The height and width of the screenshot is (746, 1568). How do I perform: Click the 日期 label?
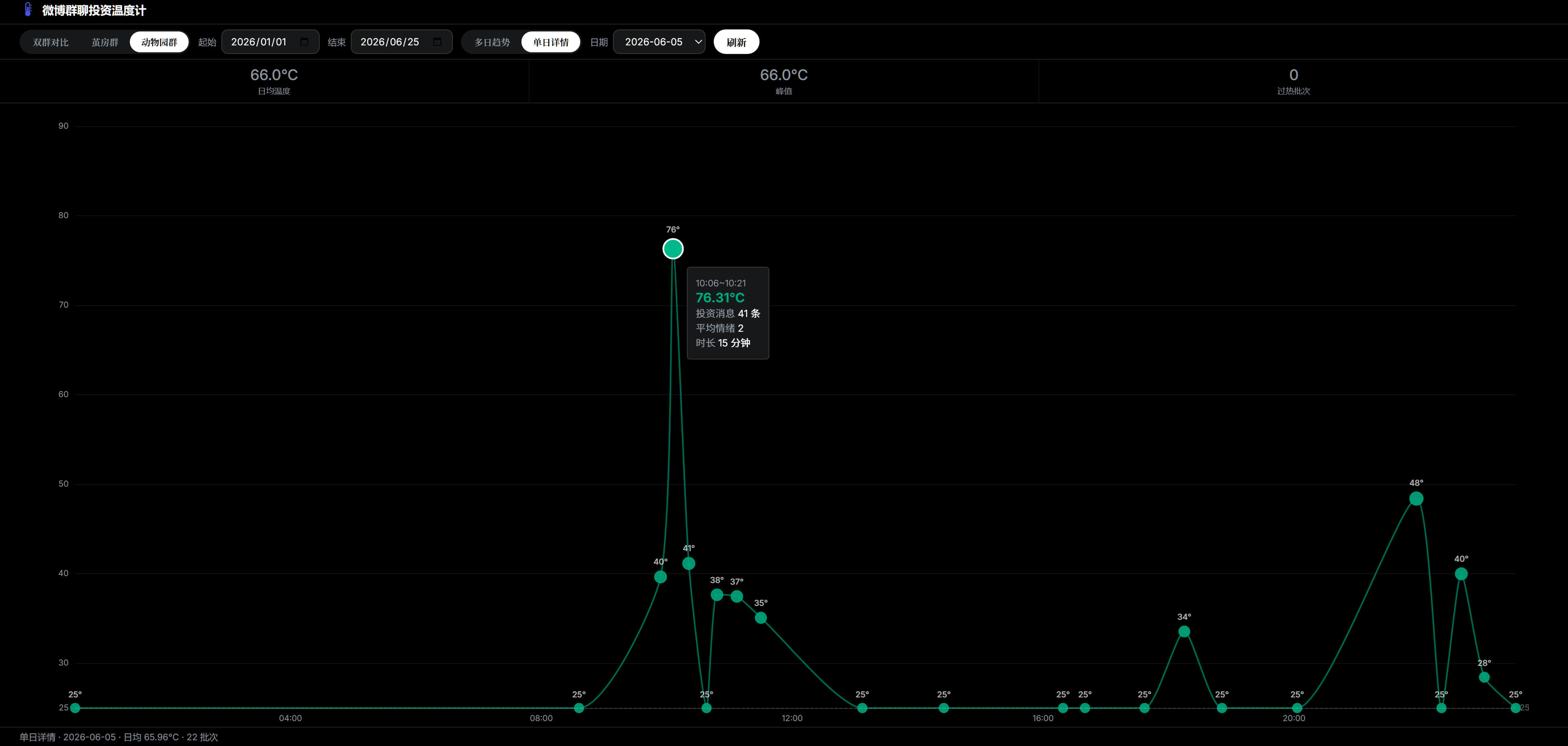coord(599,42)
